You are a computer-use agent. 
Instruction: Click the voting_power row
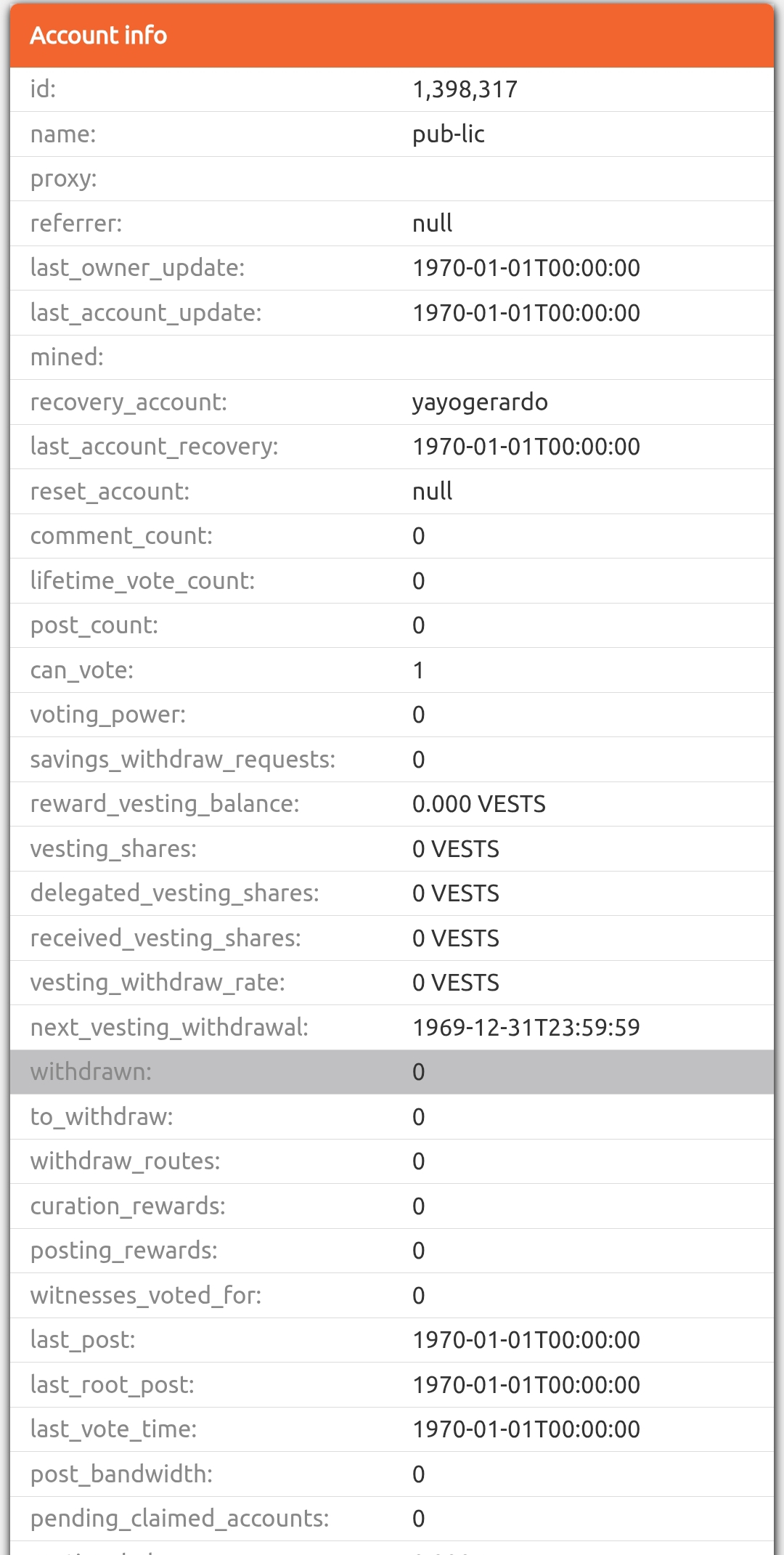(x=392, y=715)
